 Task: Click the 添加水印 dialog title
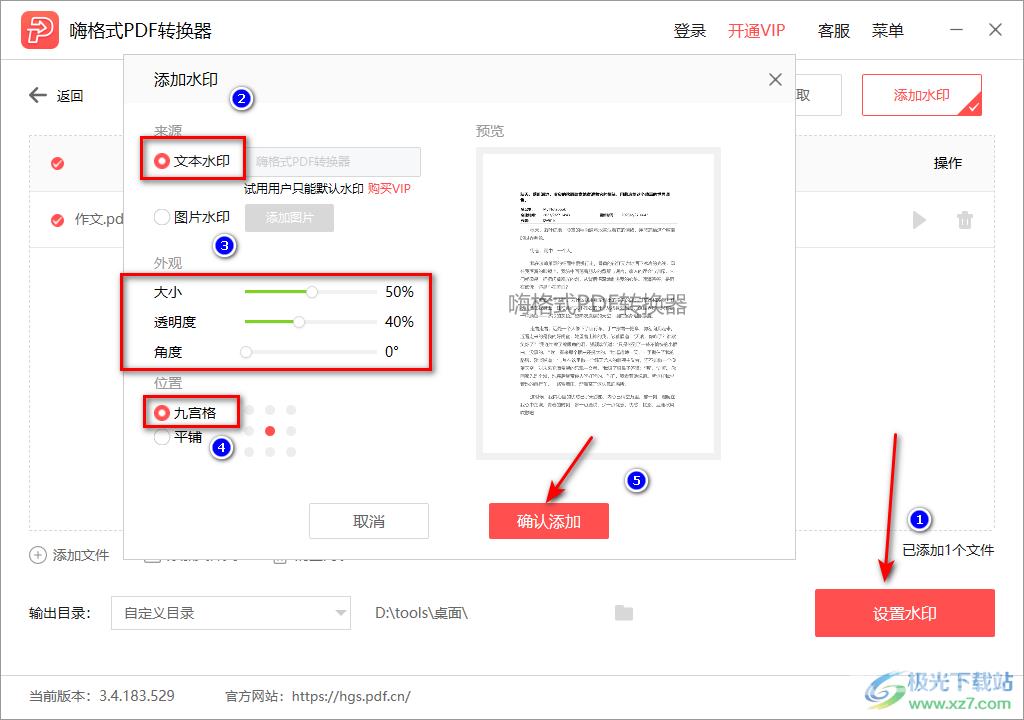click(x=185, y=80)
